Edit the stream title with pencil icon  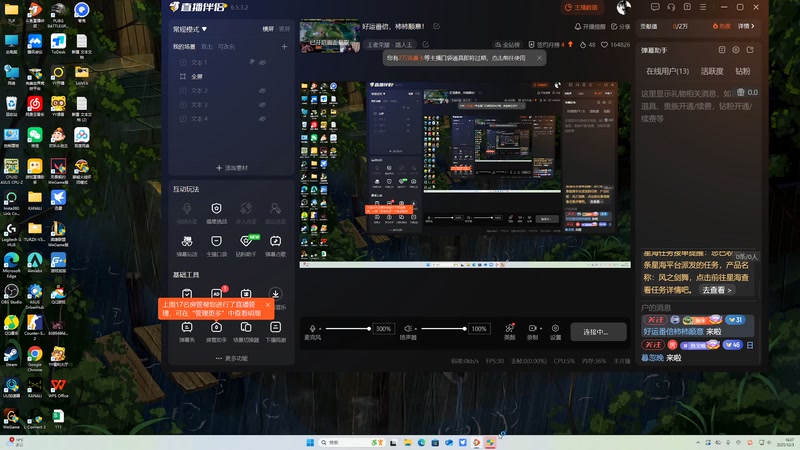(437, 26)
